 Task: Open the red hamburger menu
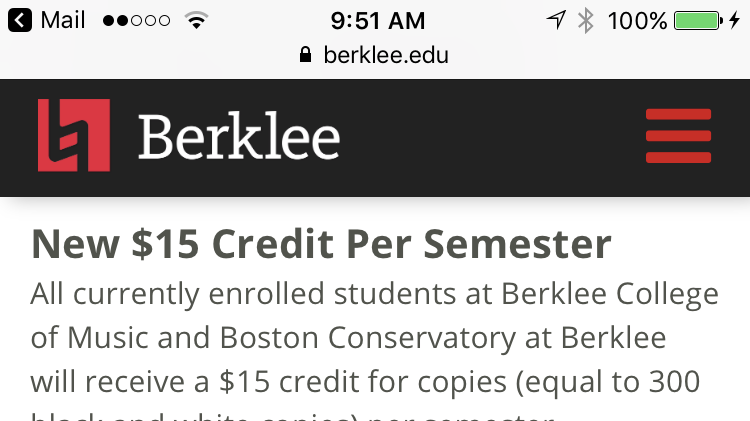tap(678, 135)
